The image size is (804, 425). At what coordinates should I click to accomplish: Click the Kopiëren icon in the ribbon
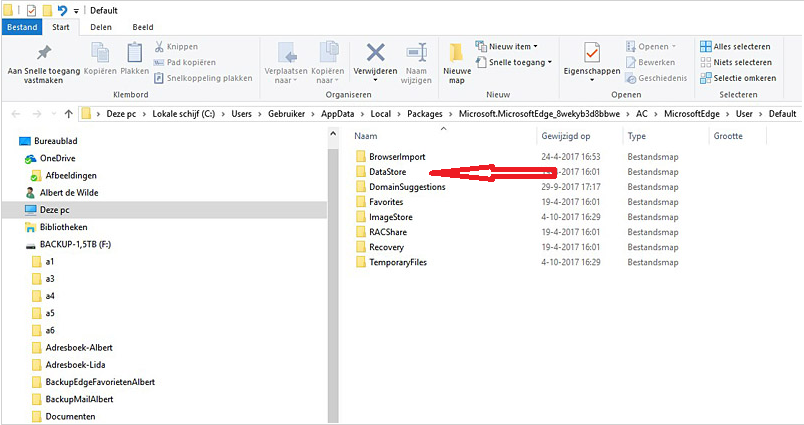(100, 53)
